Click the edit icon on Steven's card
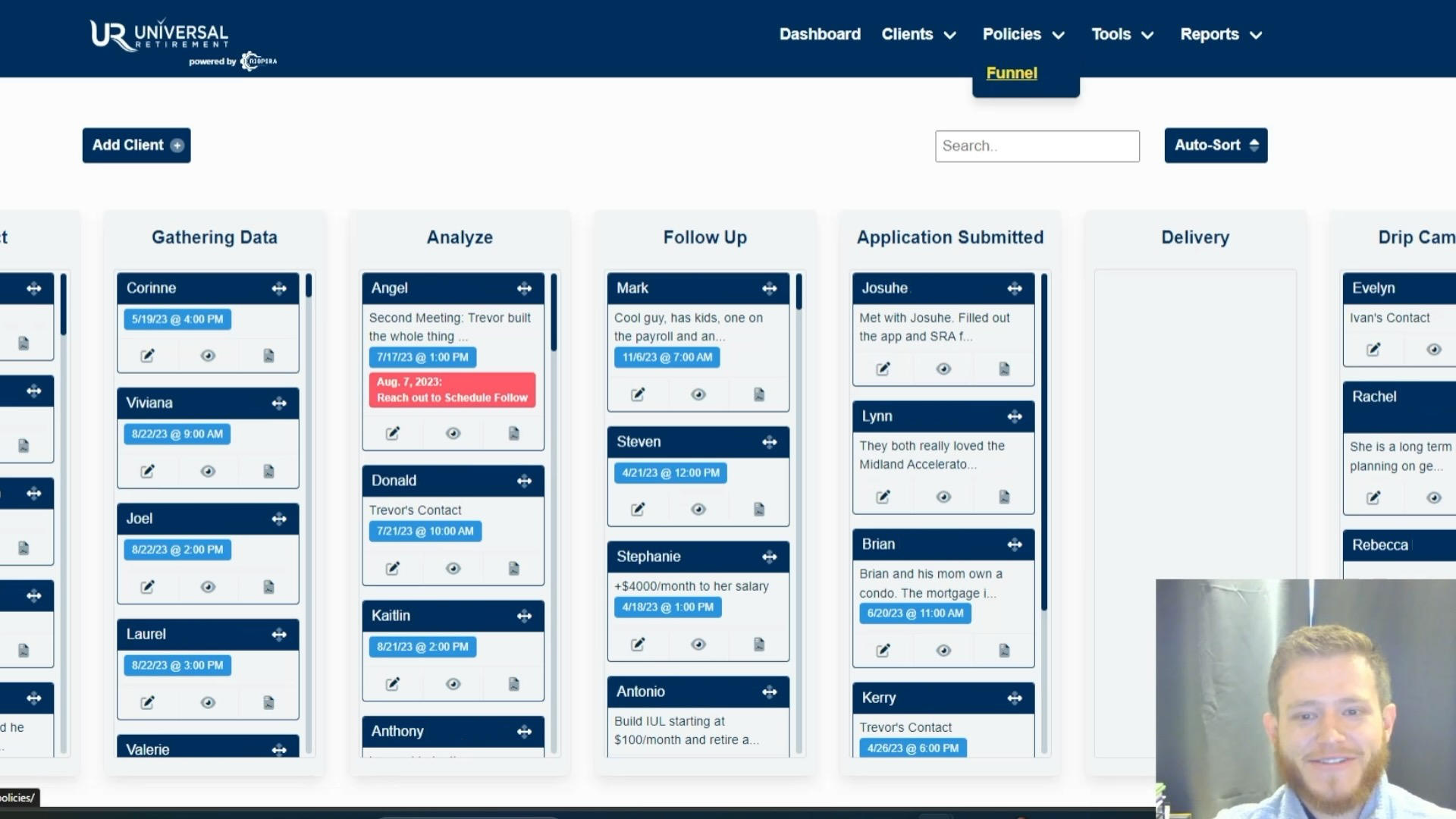Viewport: 1456px width, 819px height. point(638,508)
